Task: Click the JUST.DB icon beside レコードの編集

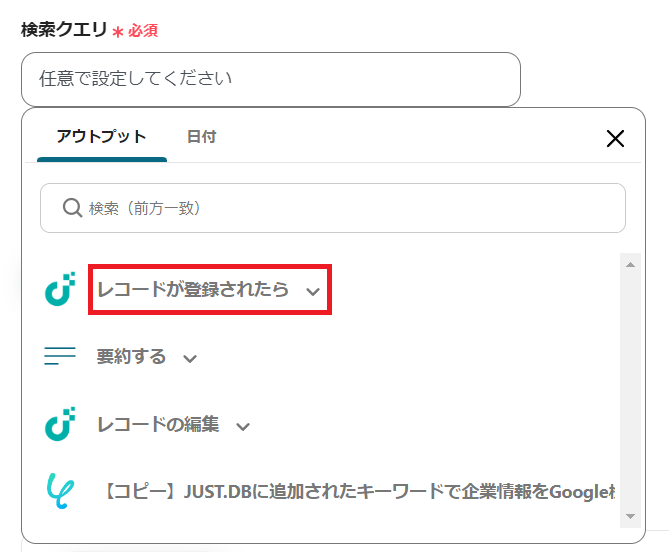Action: 60,424
